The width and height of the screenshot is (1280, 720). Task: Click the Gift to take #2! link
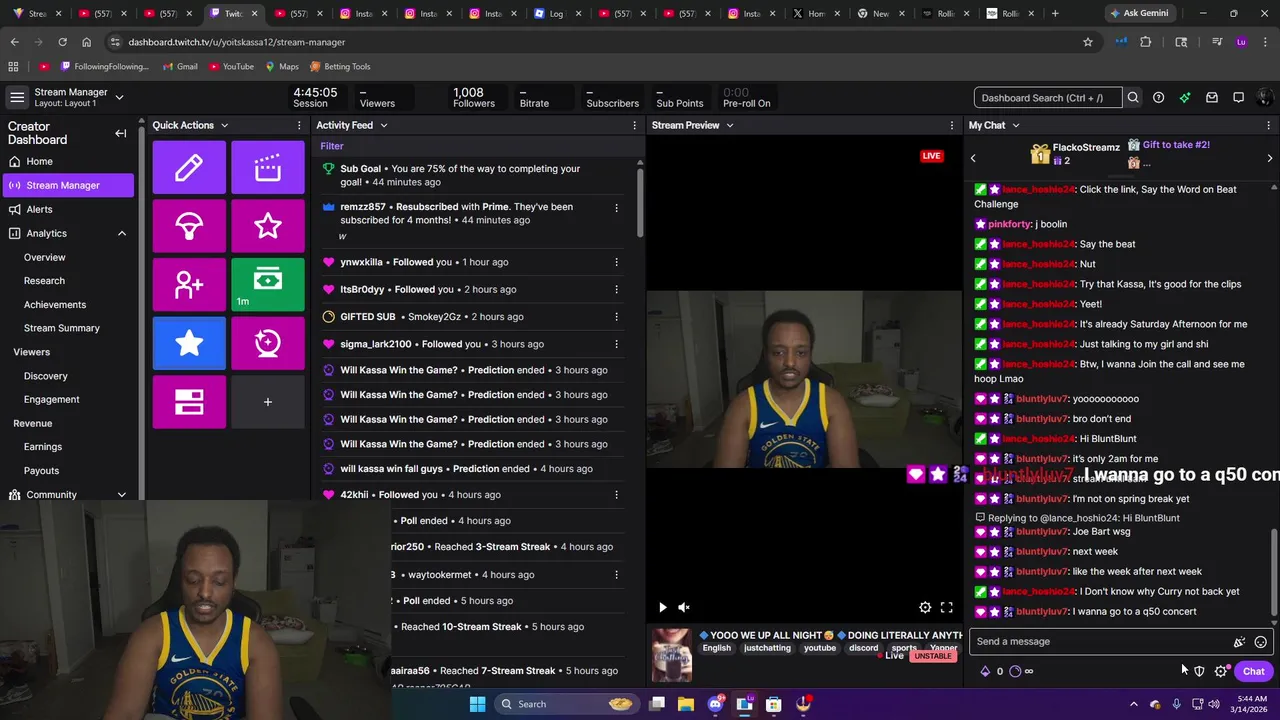pyautogui.click(x=1176, y=145)
